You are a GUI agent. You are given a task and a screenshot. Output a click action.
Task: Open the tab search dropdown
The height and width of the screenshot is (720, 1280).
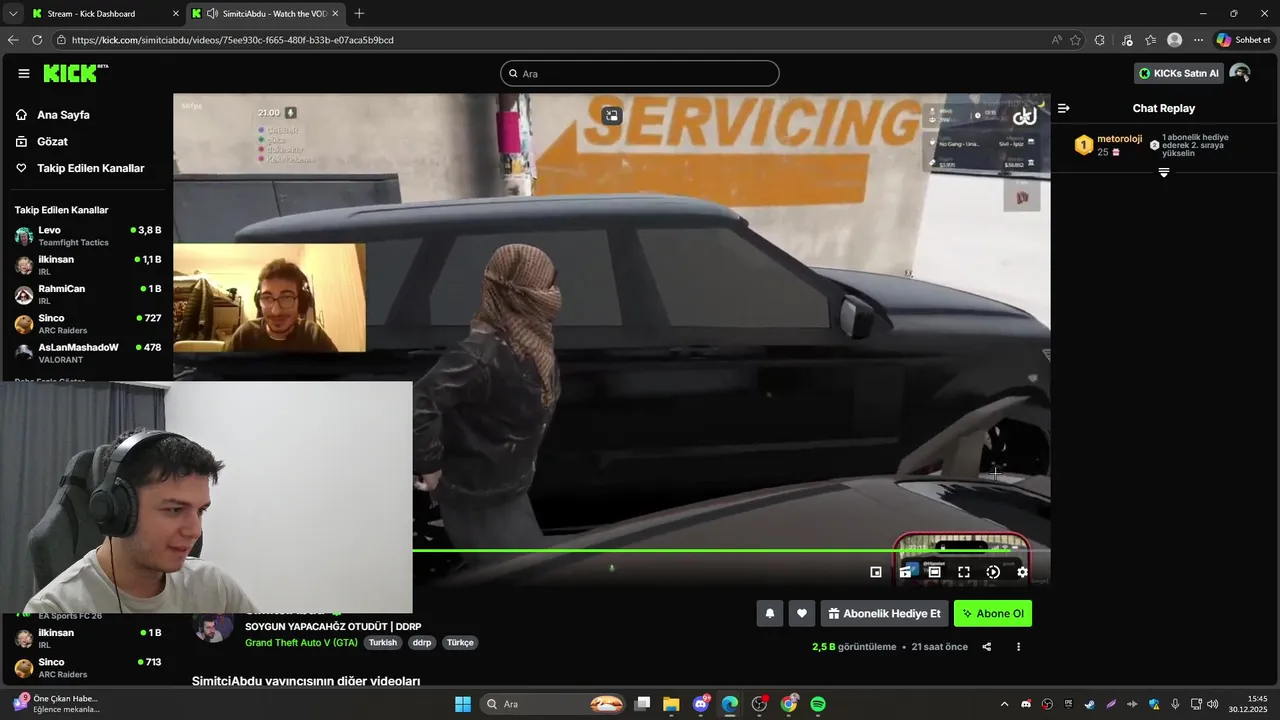13,13
